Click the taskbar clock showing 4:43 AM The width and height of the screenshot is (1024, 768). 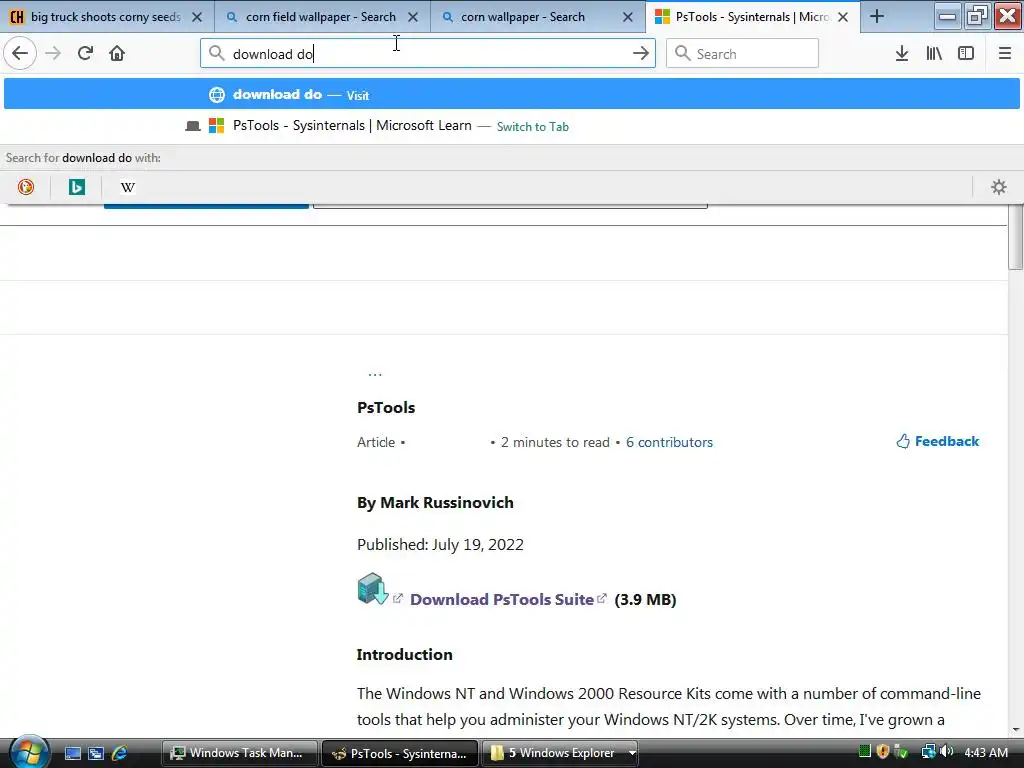pos(986,753)
